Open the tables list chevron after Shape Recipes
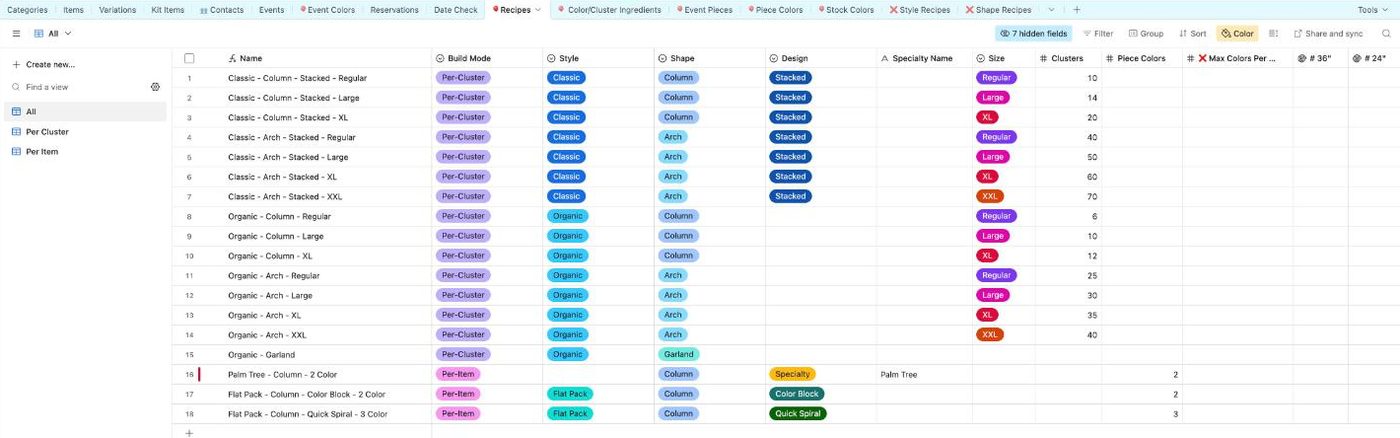The image size is (1400, 438). 1051,10
